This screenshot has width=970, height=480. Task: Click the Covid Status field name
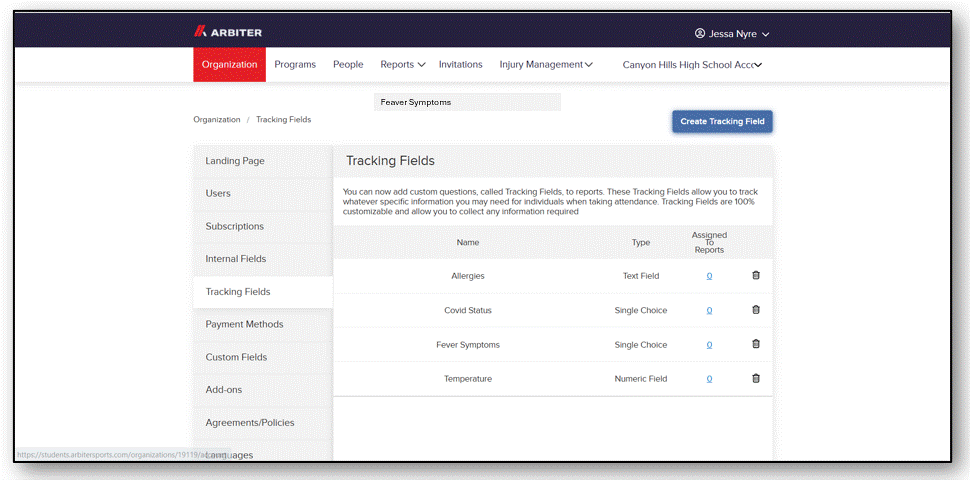pyautogui.click(x=468, y=311)
